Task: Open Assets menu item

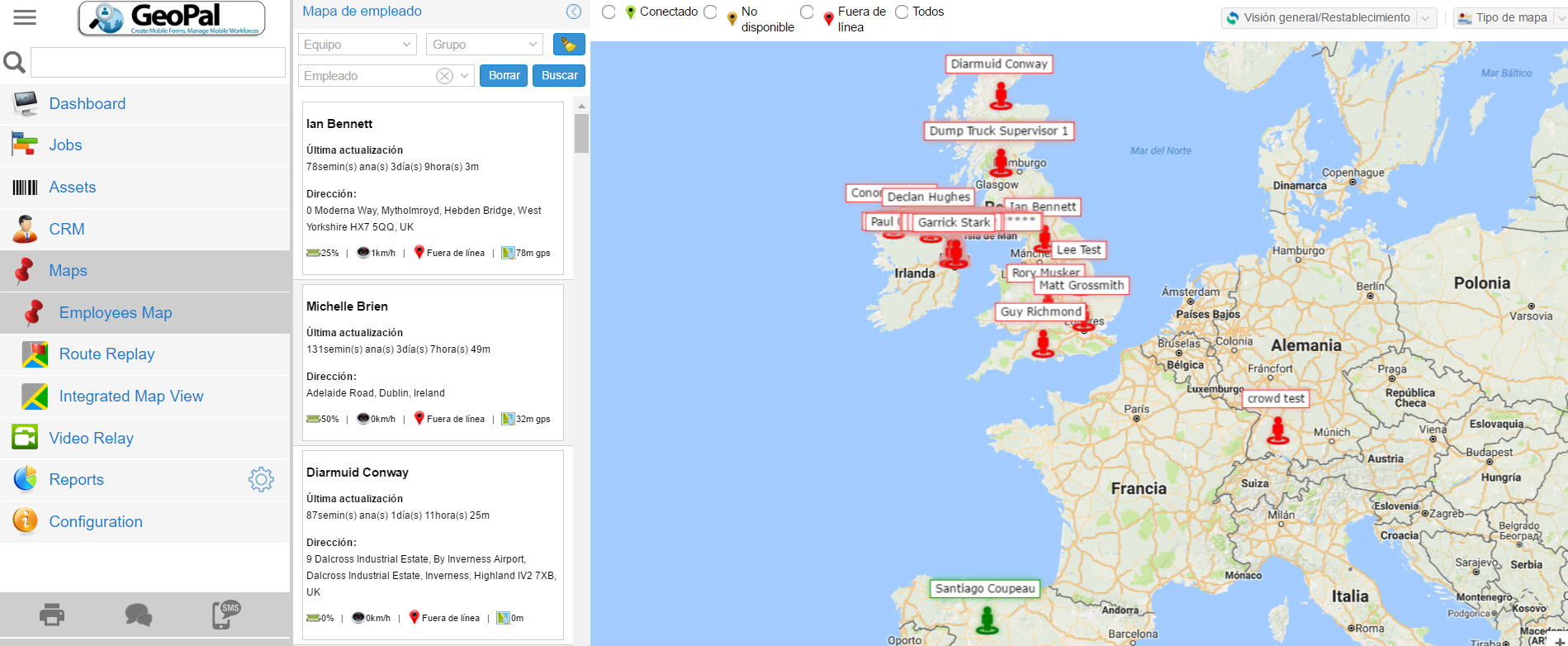Action: coord(145,188)
